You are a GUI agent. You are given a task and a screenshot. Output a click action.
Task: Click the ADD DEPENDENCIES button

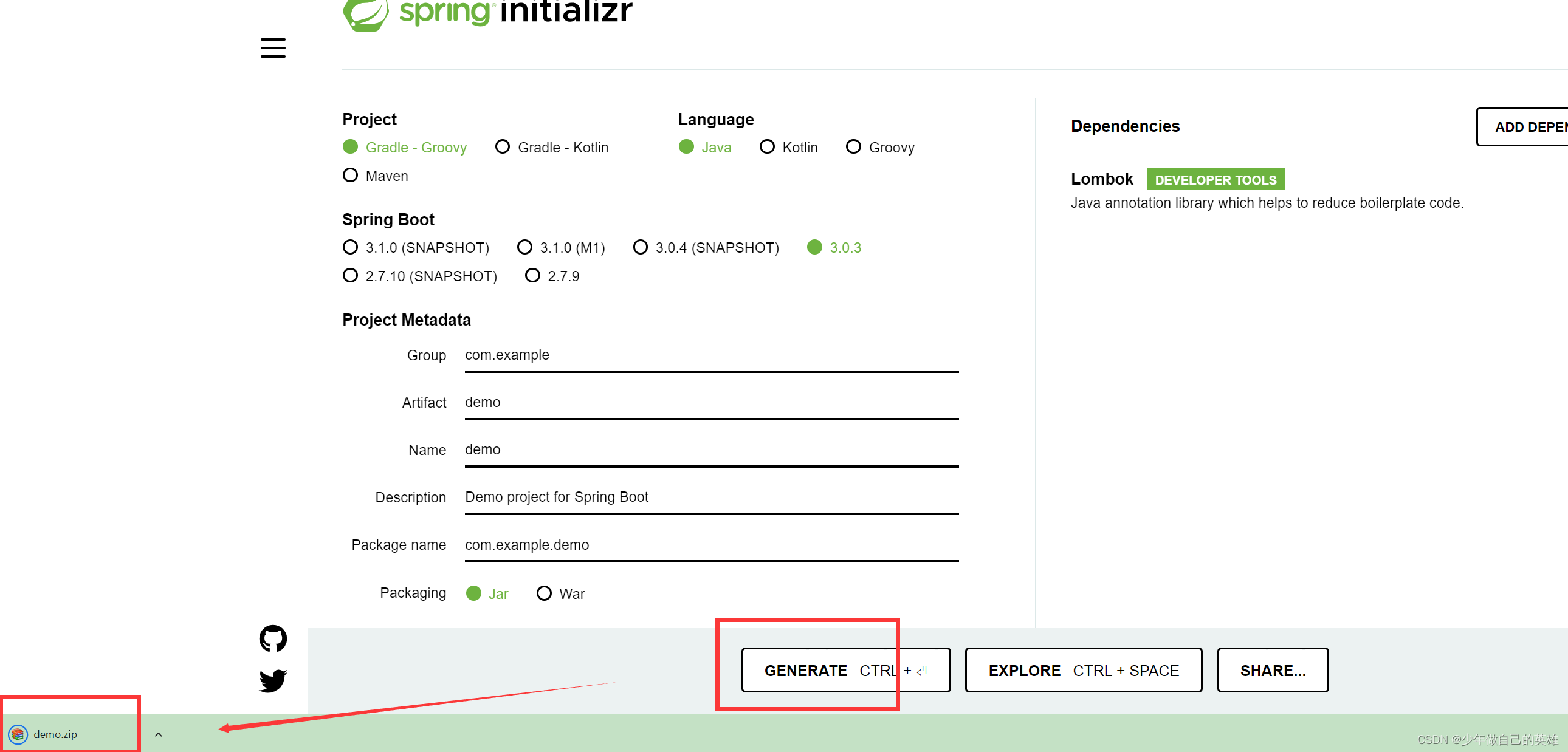click(x=1527, y=127)
